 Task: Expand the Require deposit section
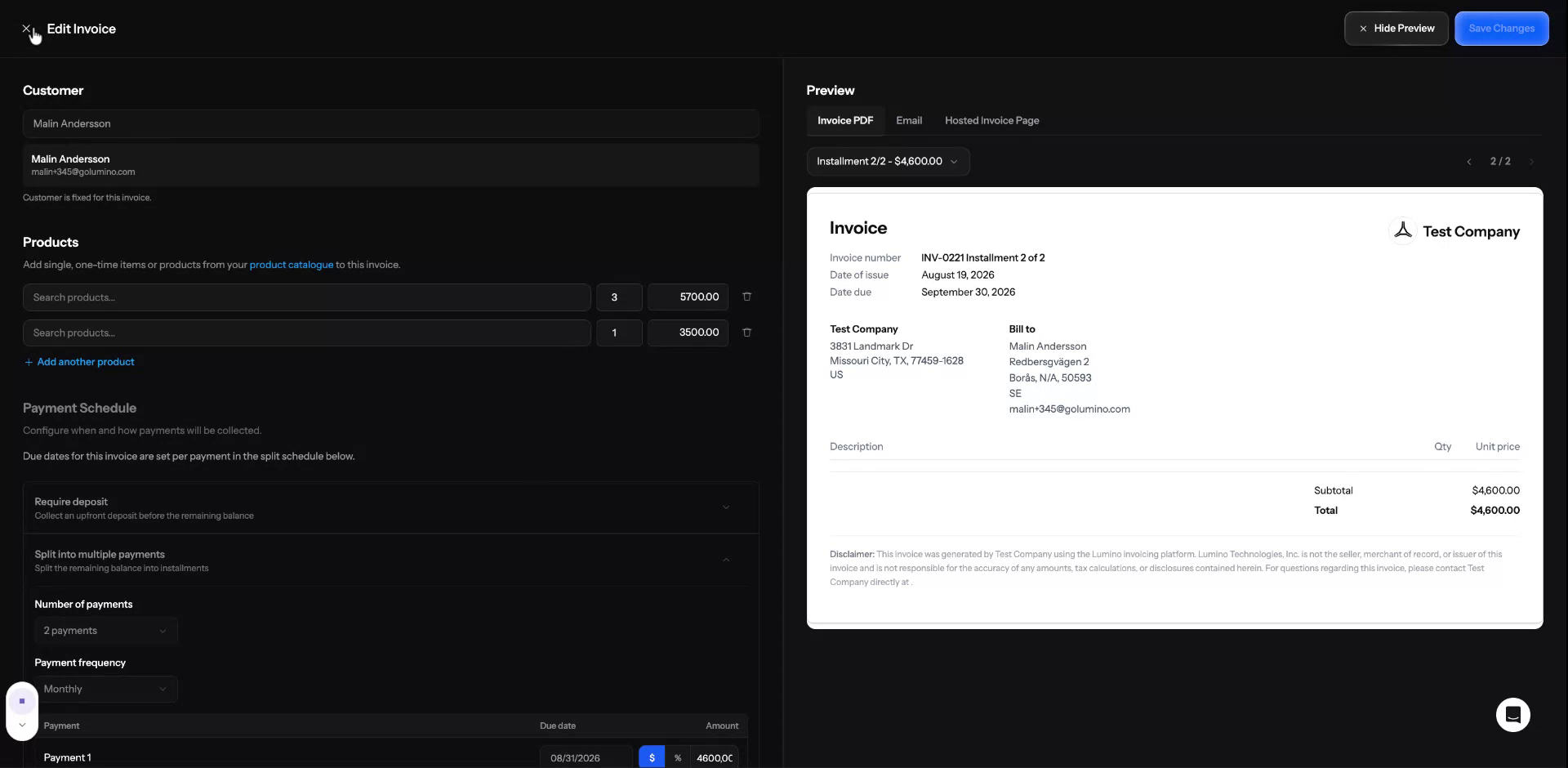pyautogui.click(x=391, y=508)
